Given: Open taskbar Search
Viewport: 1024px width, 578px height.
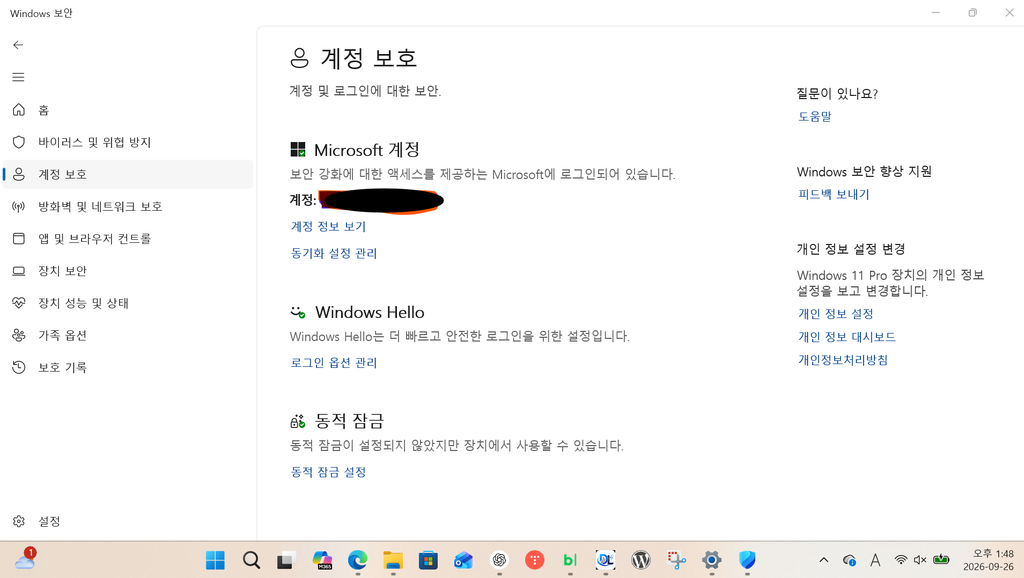Looking at the screenshot, I should (251, 560).
